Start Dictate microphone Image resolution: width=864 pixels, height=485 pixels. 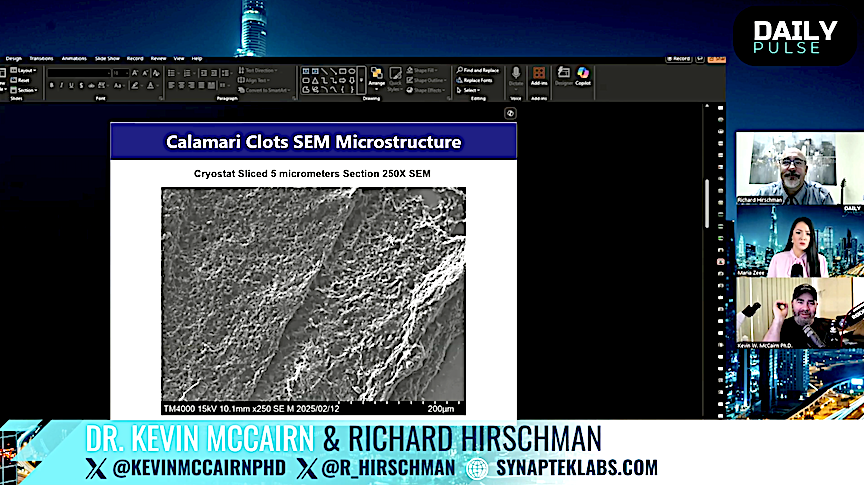coord(516,75)
